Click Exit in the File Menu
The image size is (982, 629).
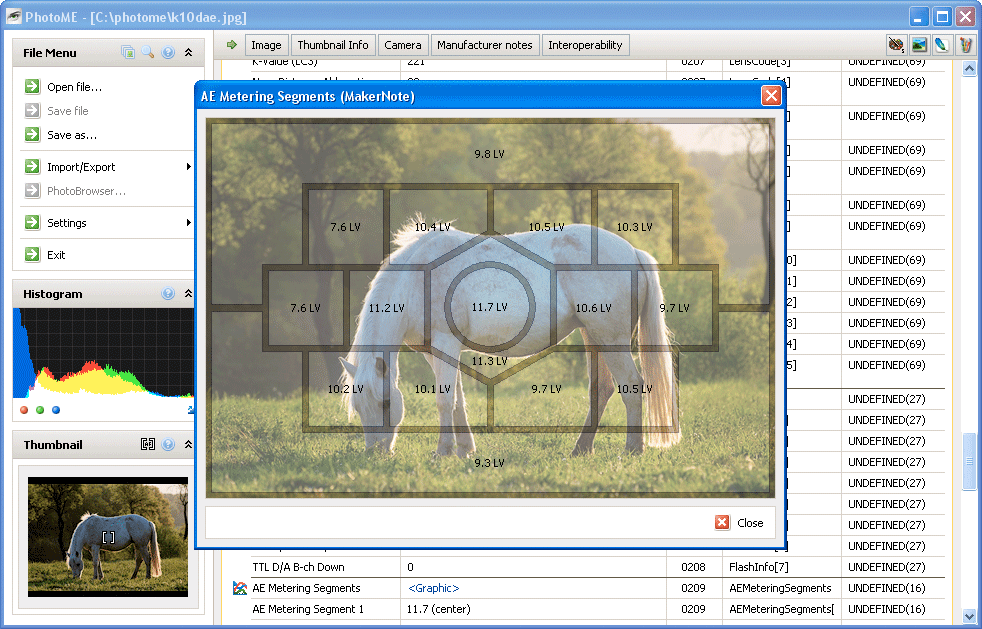[56, 255]
